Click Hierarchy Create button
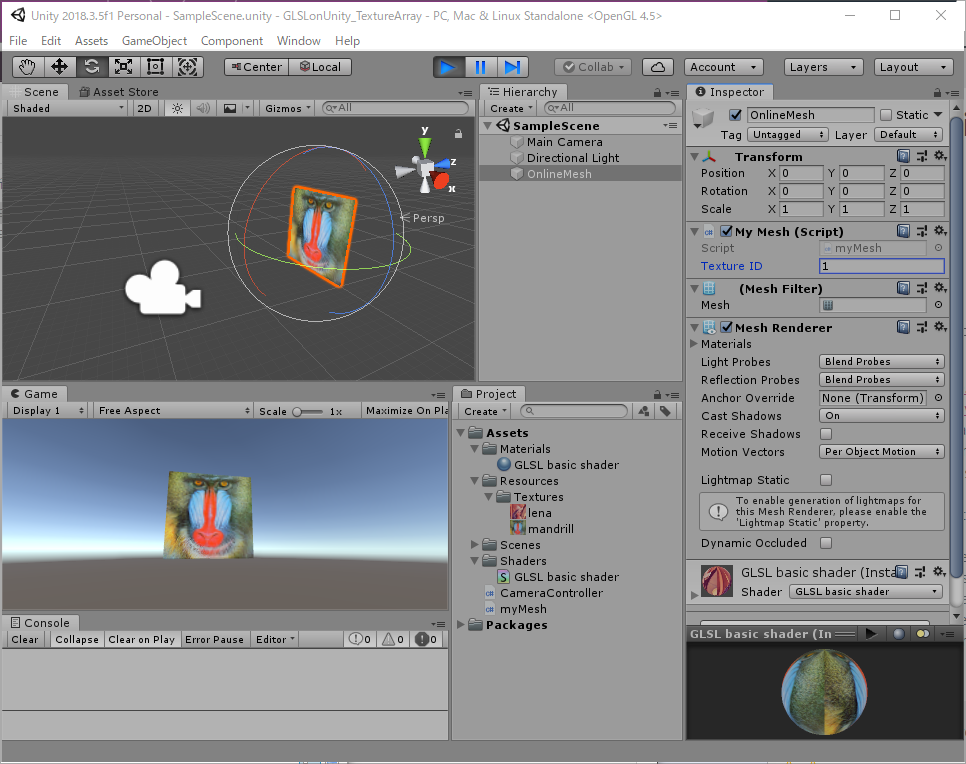This screenshot has width=966, height=764. point(511,108)
